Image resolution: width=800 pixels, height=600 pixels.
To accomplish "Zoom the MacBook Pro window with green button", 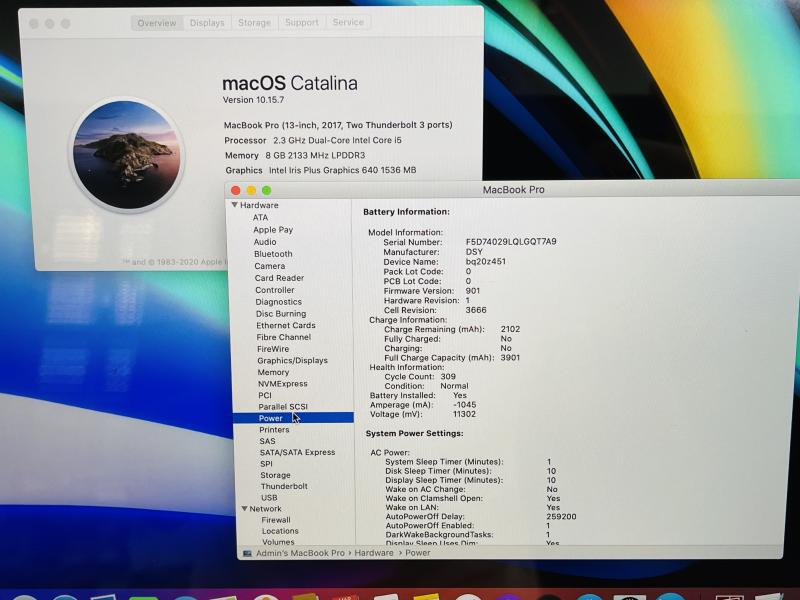I will [x=266, y=190].
